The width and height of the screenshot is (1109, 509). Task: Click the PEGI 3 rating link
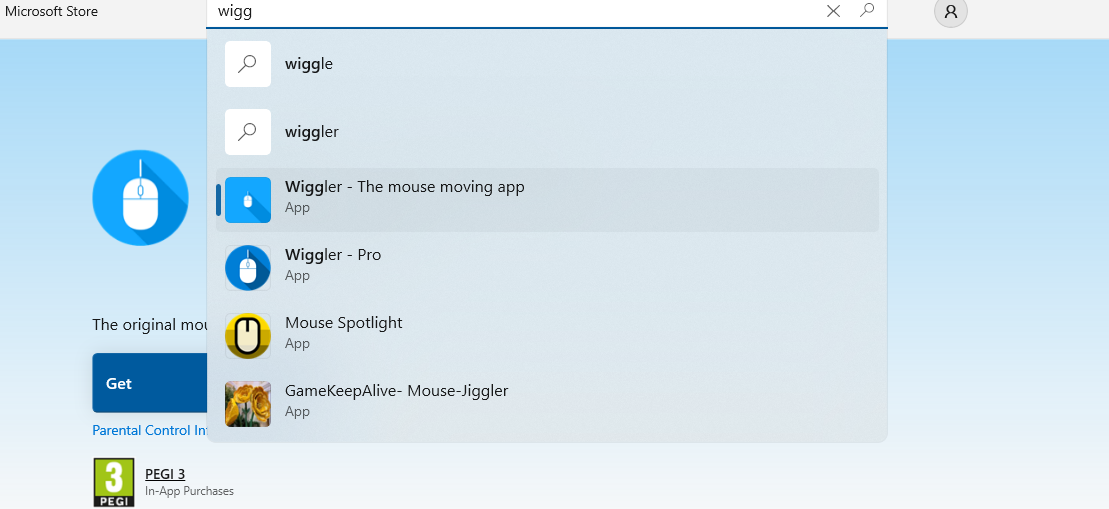[x=165, y=474]
